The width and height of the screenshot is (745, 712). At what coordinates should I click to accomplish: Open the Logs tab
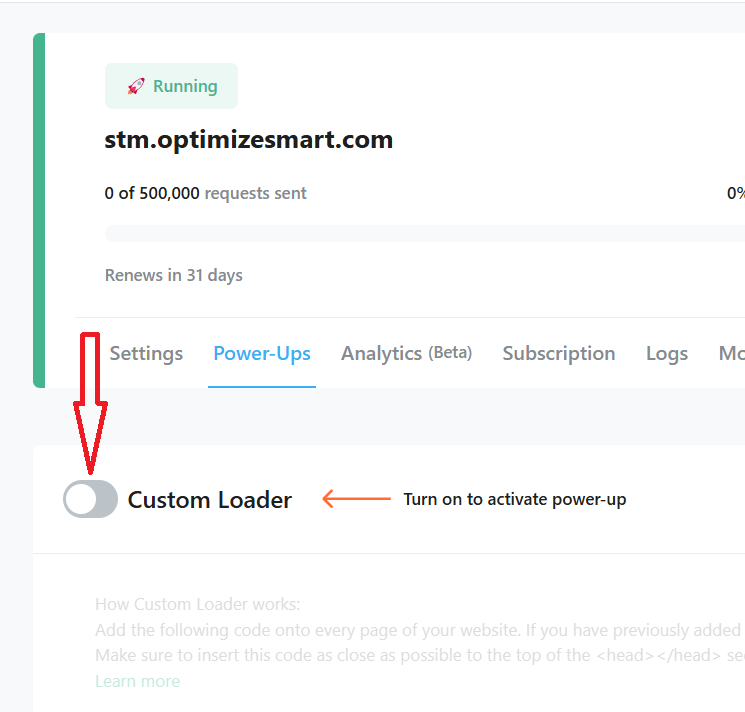click(x=667, y=353)
